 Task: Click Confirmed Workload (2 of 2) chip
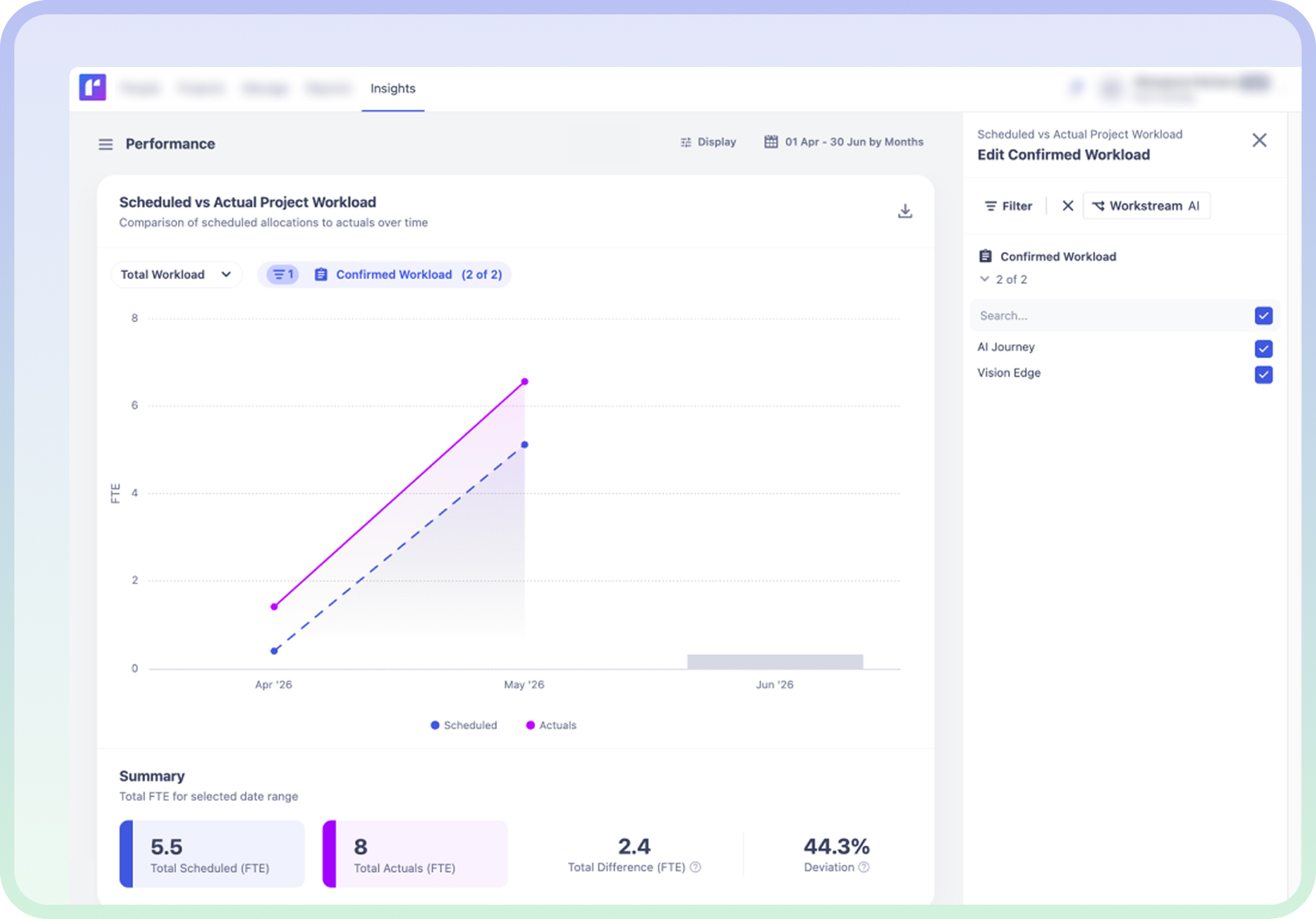(385, 274)
